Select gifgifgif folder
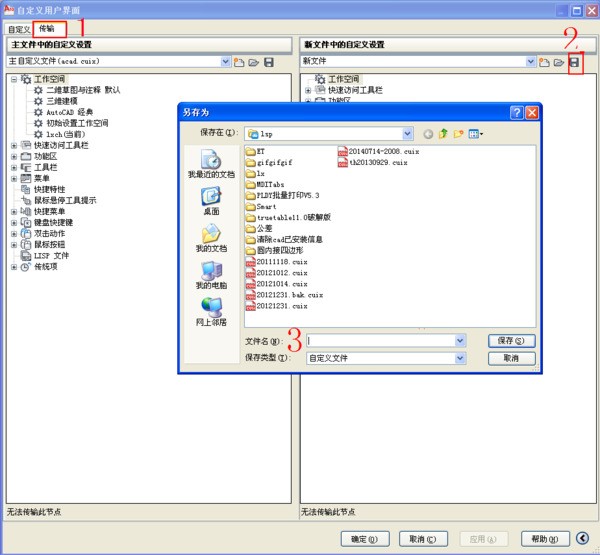 click(x=269, y=163)
